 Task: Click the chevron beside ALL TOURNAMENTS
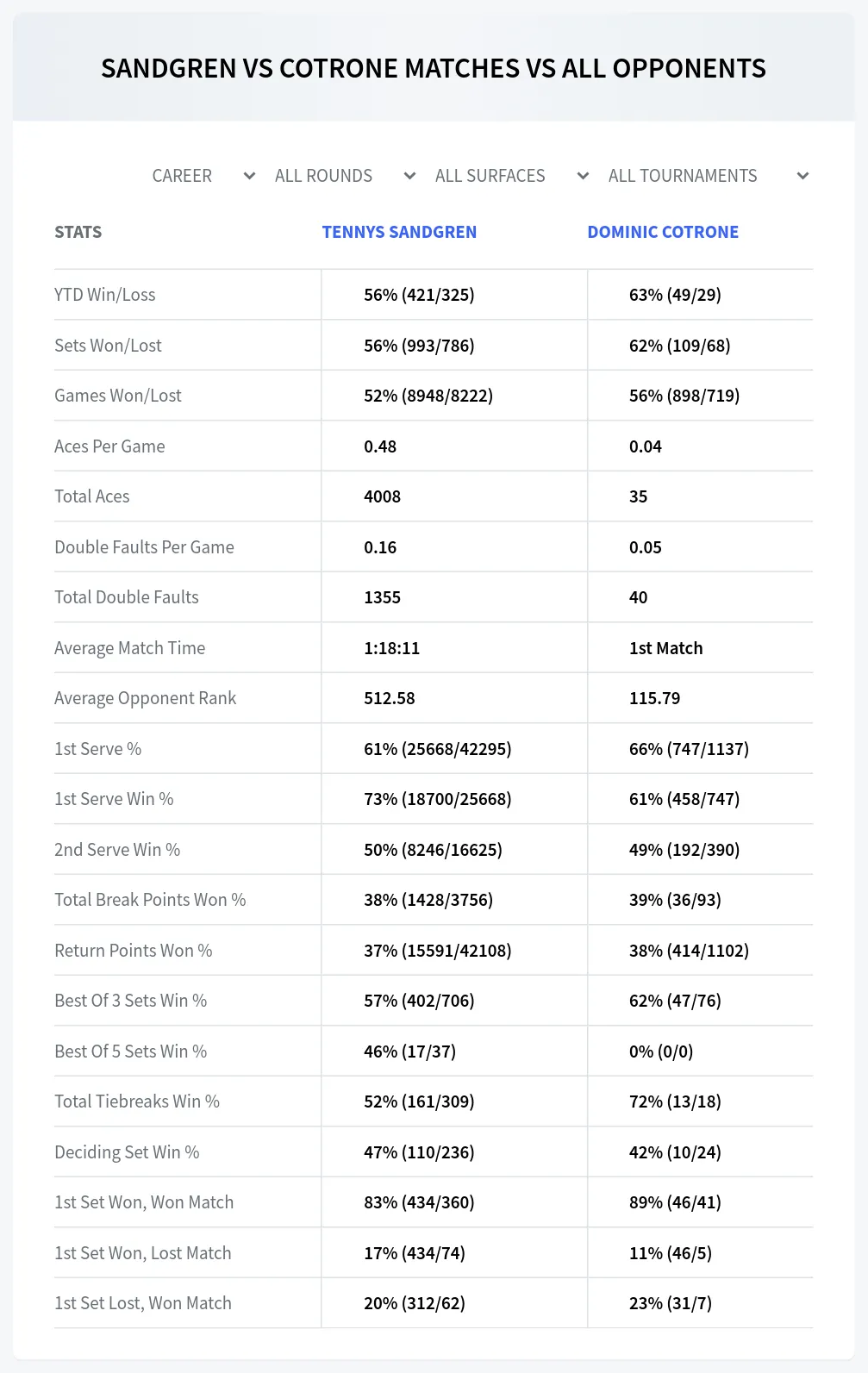pos(802,176)
